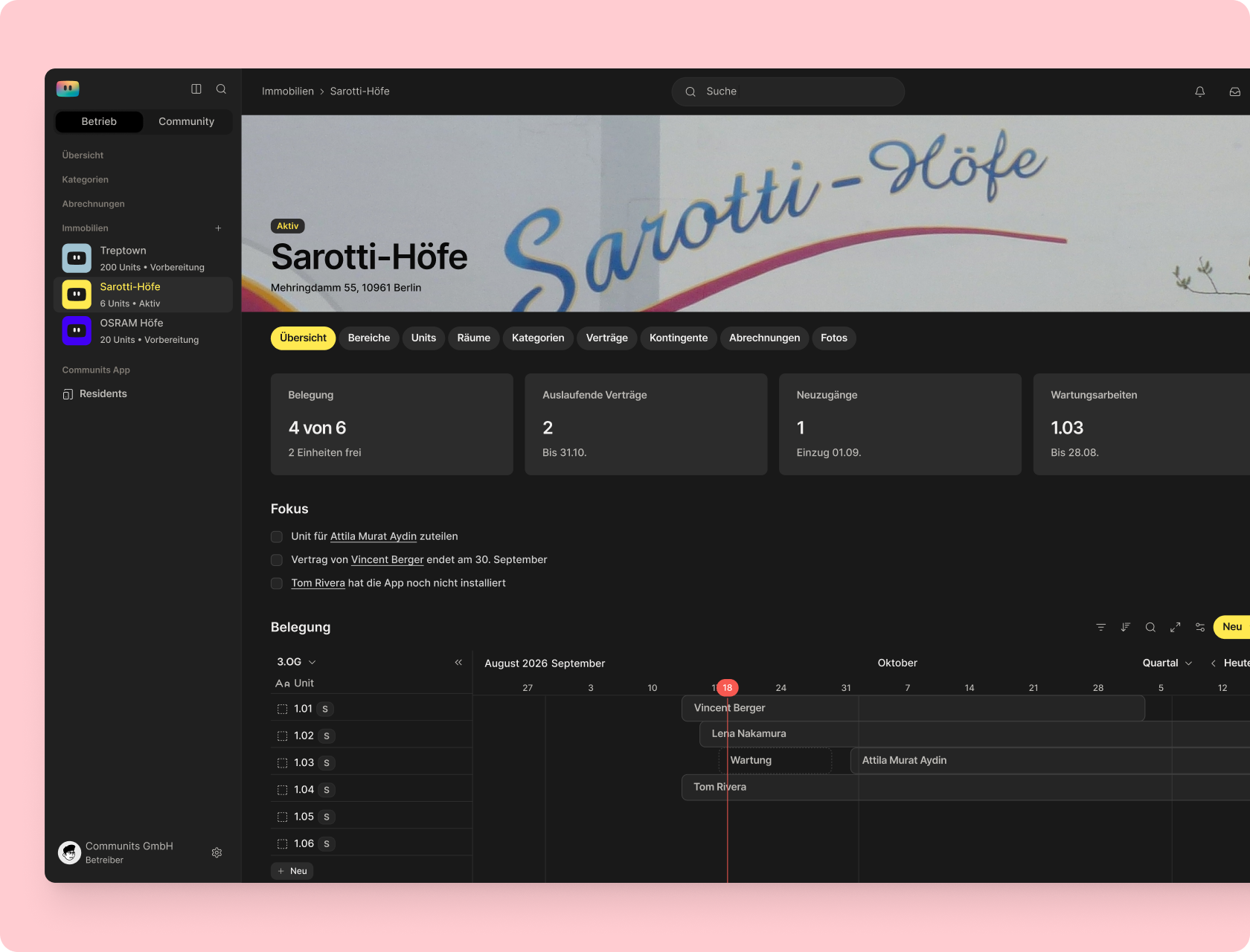Open the Kategorien tab
The image size is (1250, 952).
click(538, 338)
